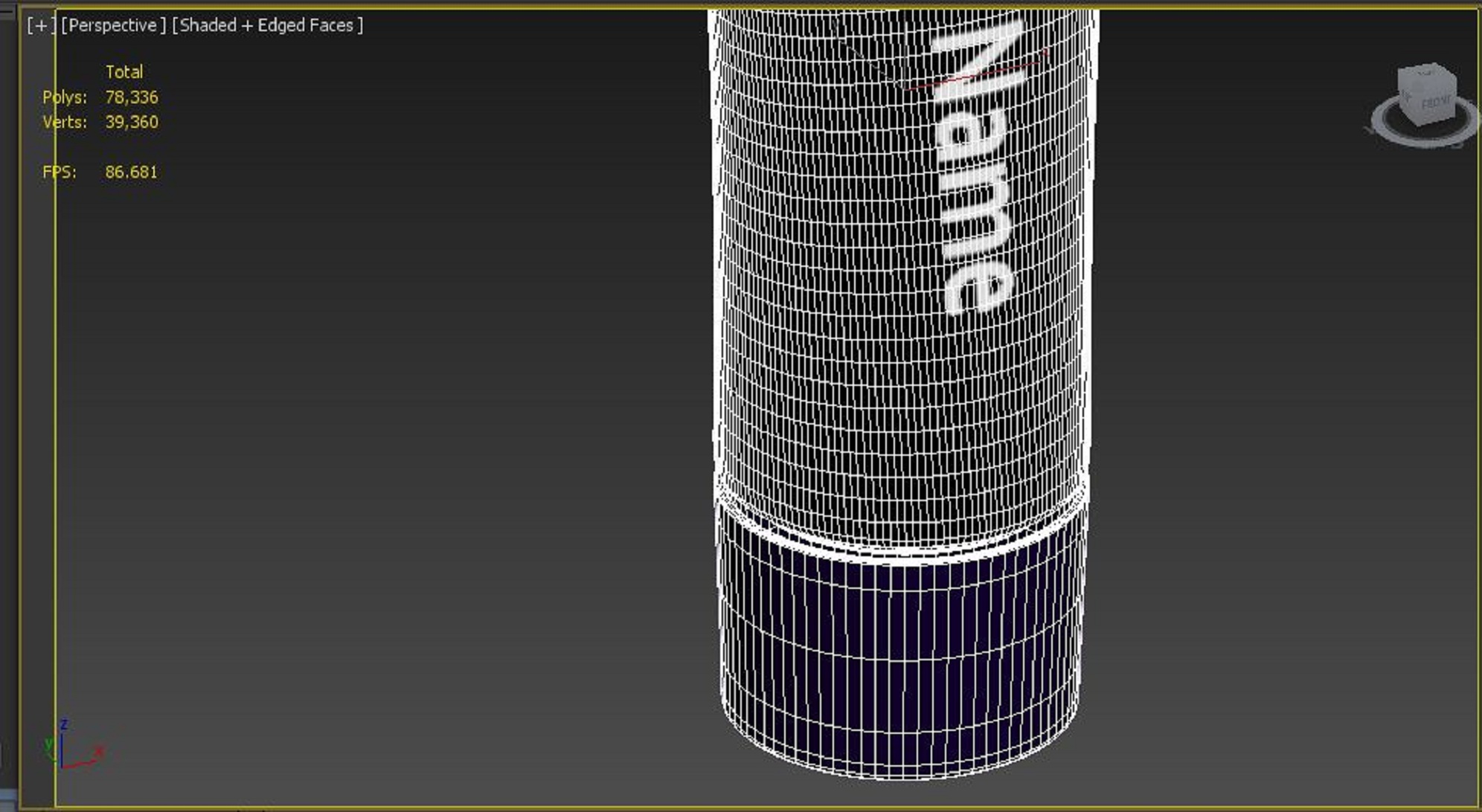Open the Perspective point-of-view menu
The width and height of the screenshot is (1482, 812).
(113, 25)
